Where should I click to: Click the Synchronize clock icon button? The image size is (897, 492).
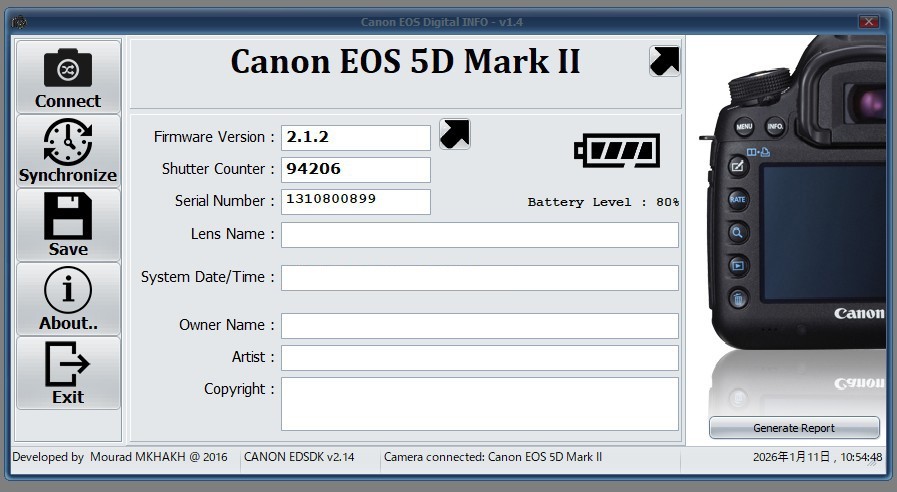click(68, 150)
